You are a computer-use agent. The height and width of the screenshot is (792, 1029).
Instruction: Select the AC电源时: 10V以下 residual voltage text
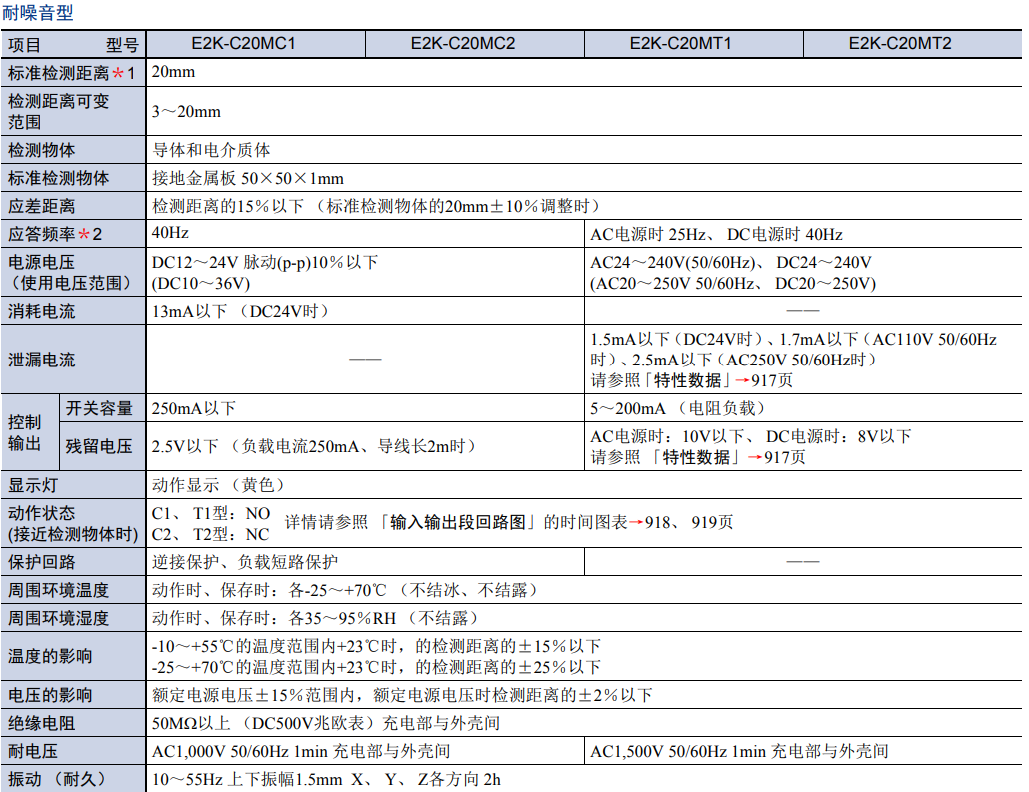click(667, 436)
